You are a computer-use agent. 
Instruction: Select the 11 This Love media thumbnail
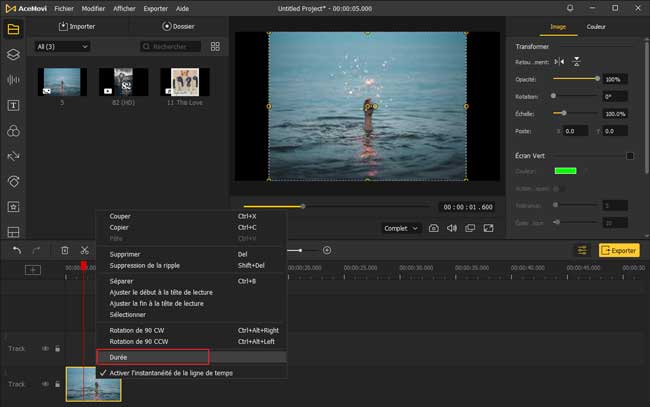(x=185, y=82)
